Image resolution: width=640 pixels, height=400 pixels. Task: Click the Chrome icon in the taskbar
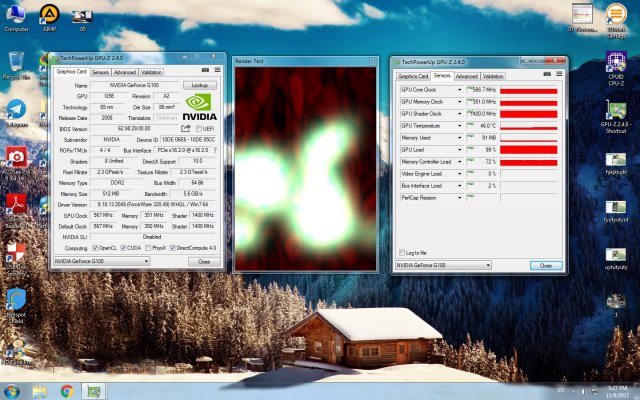point(66,390)
